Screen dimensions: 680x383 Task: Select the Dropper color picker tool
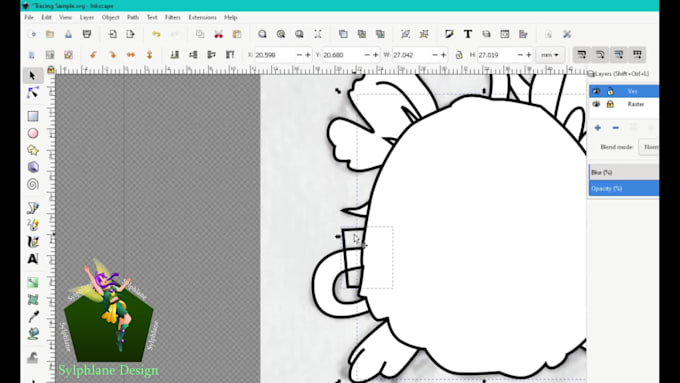pyautogui.click(x=33, y=317)
